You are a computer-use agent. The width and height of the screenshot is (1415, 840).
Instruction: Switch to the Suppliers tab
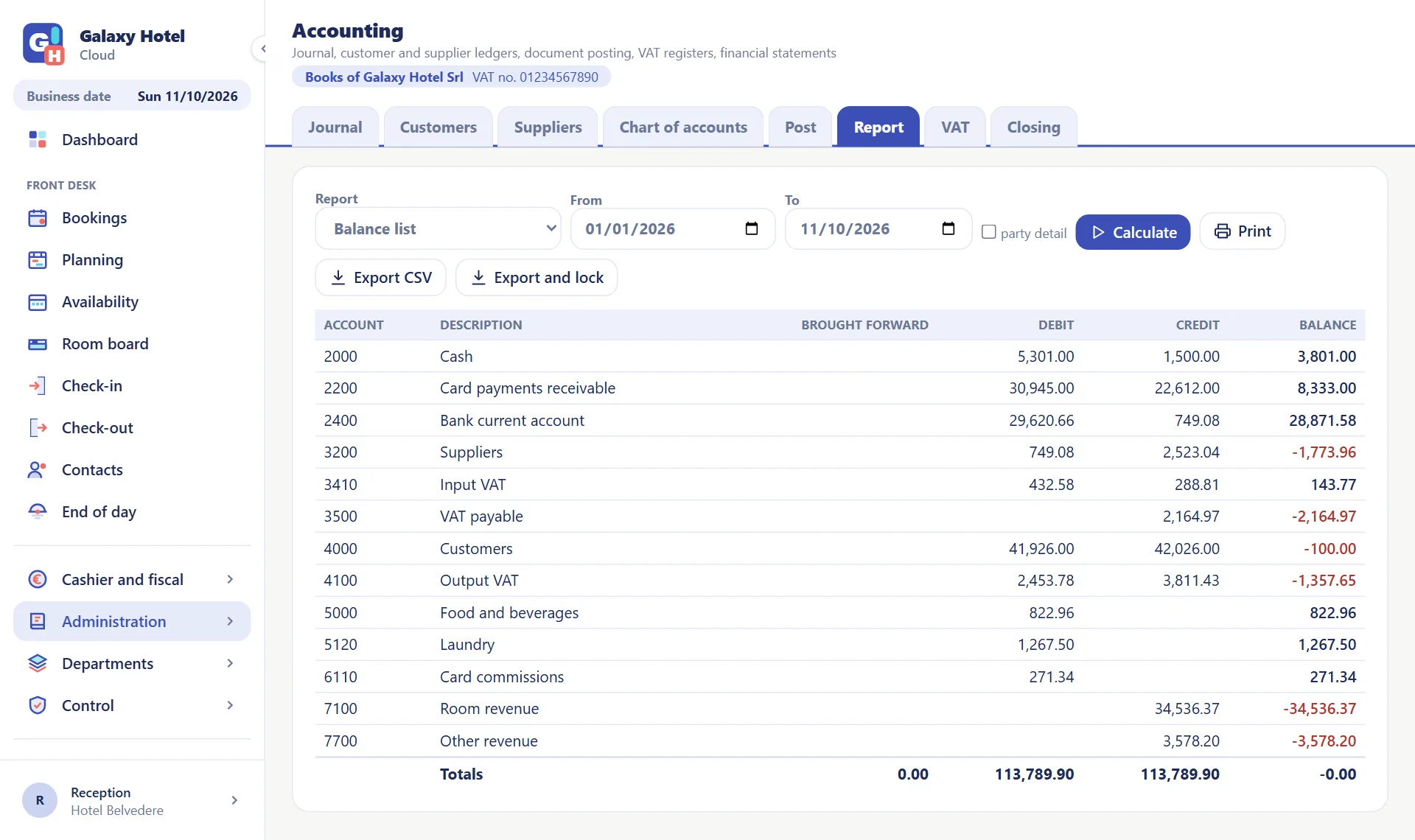coord(548,127)
